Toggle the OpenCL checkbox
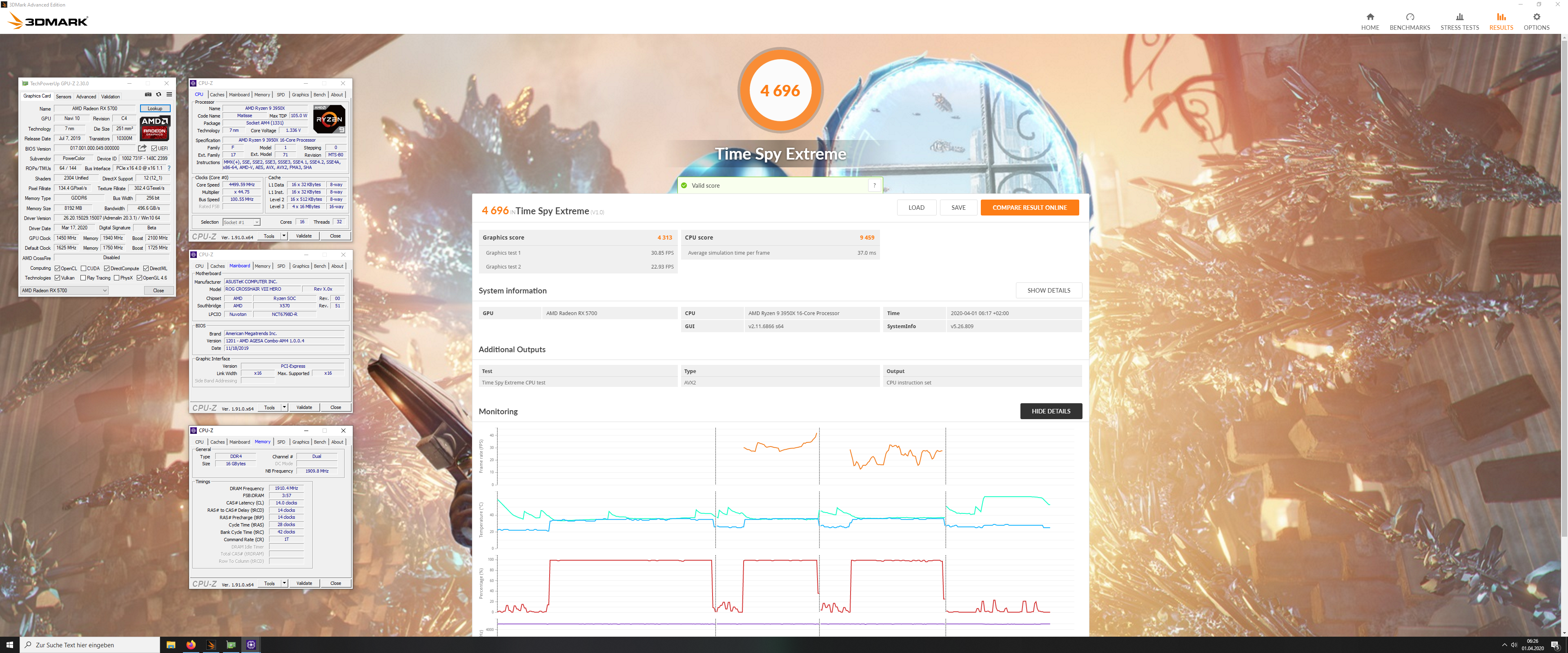Image resolution: width=1568 pixels, height=653 pixels. (x=57, y=269)
